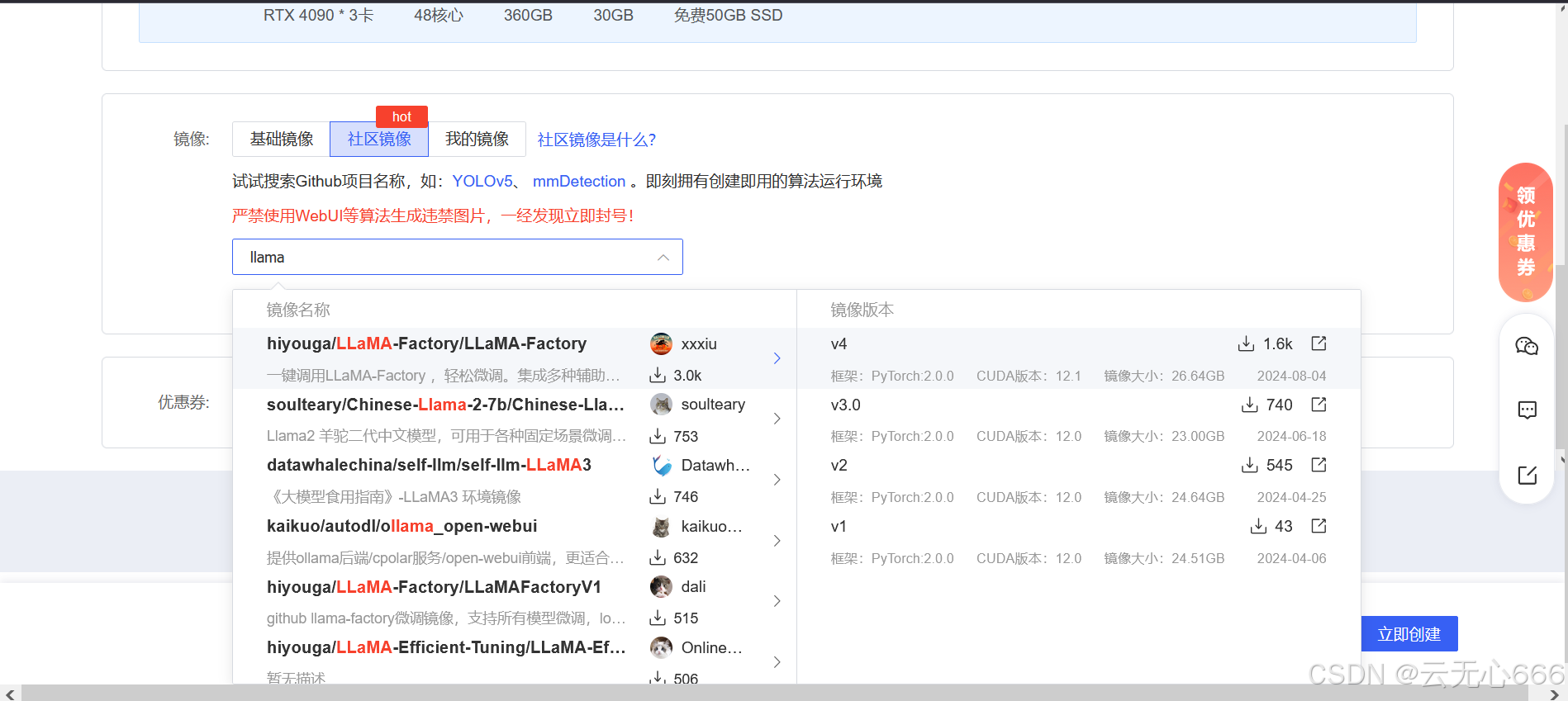Select hiyouga/LLaMA-Factory/LLaMA-Factory image
Image resolution: width=1568 pixels, height=701 pixels.
[515, 358]
